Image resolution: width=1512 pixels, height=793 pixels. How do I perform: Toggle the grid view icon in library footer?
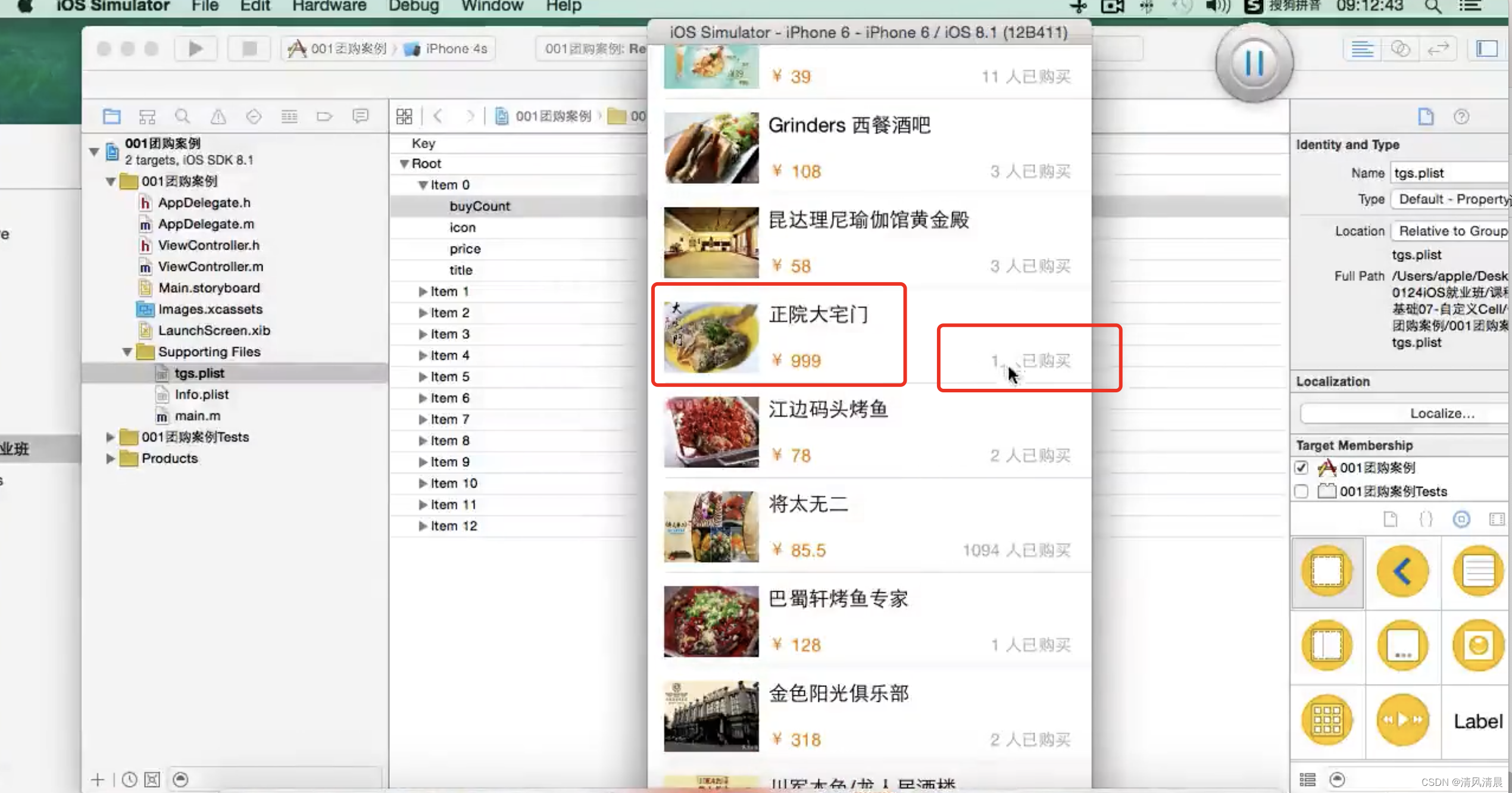[x=1307, y=779]
